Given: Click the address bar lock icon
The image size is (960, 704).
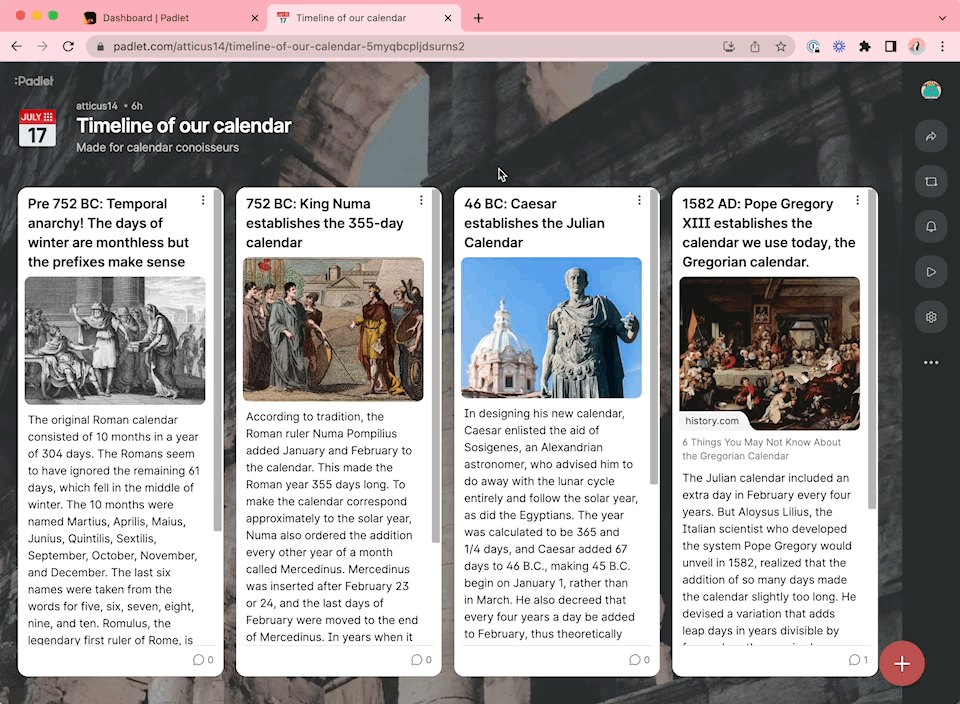Looking at the screenshot, I should coord(100,47).
